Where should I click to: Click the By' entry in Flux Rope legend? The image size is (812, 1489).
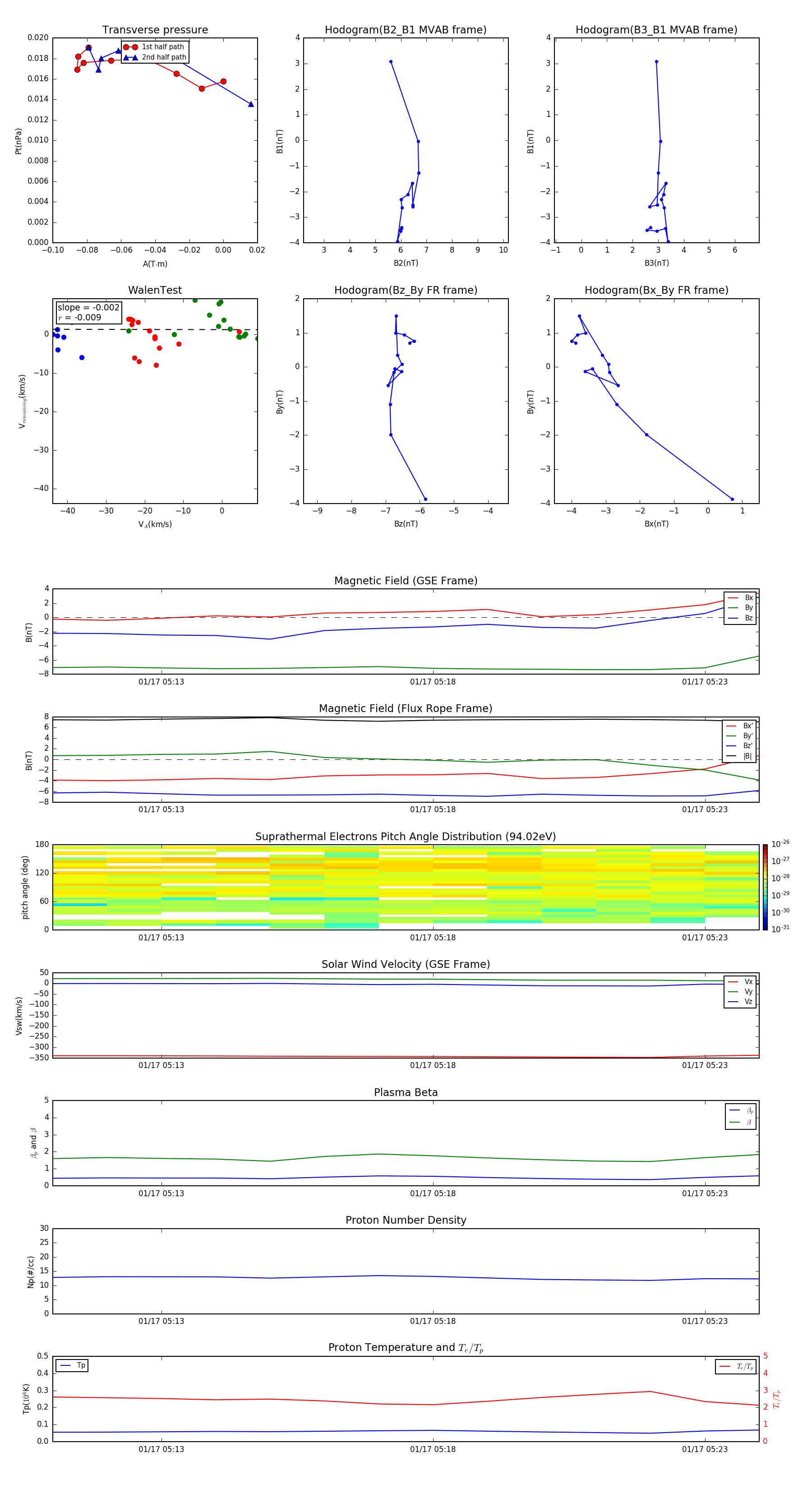point(740,736)
